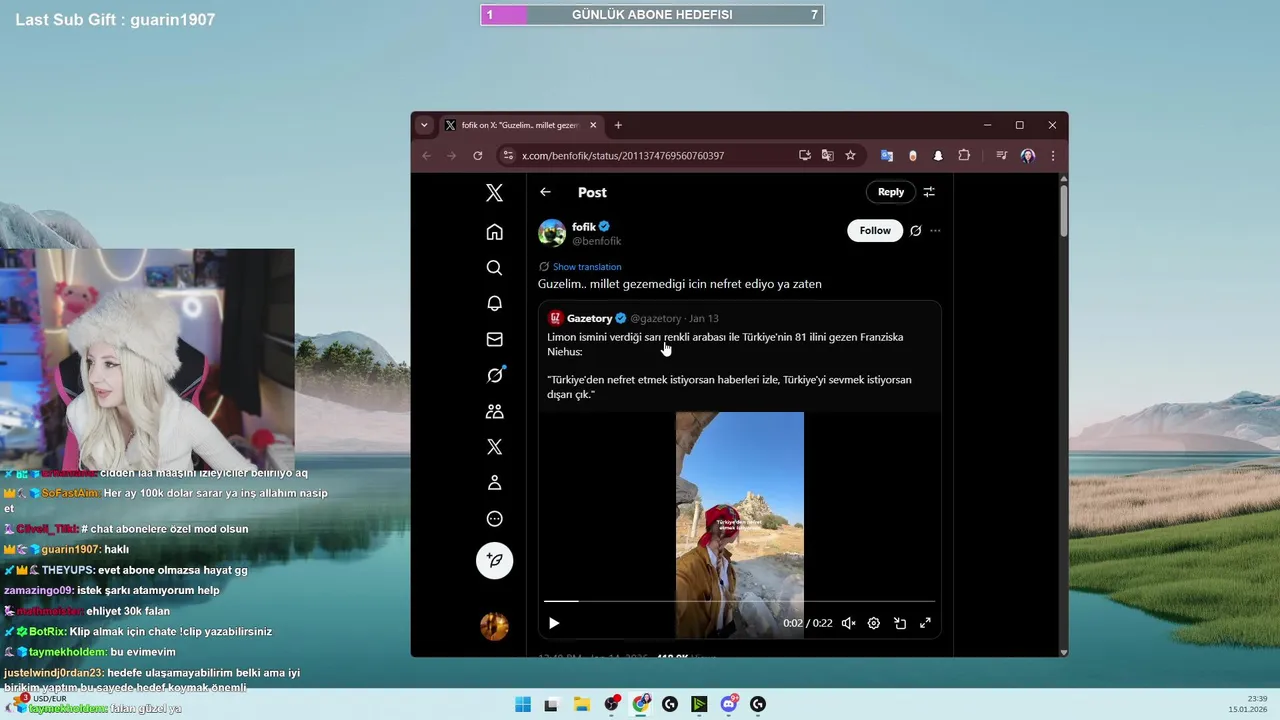Screen dimensions: 1280x720
Task: Open Communities icon in X sidebar
Action: (x=494, y=411)
